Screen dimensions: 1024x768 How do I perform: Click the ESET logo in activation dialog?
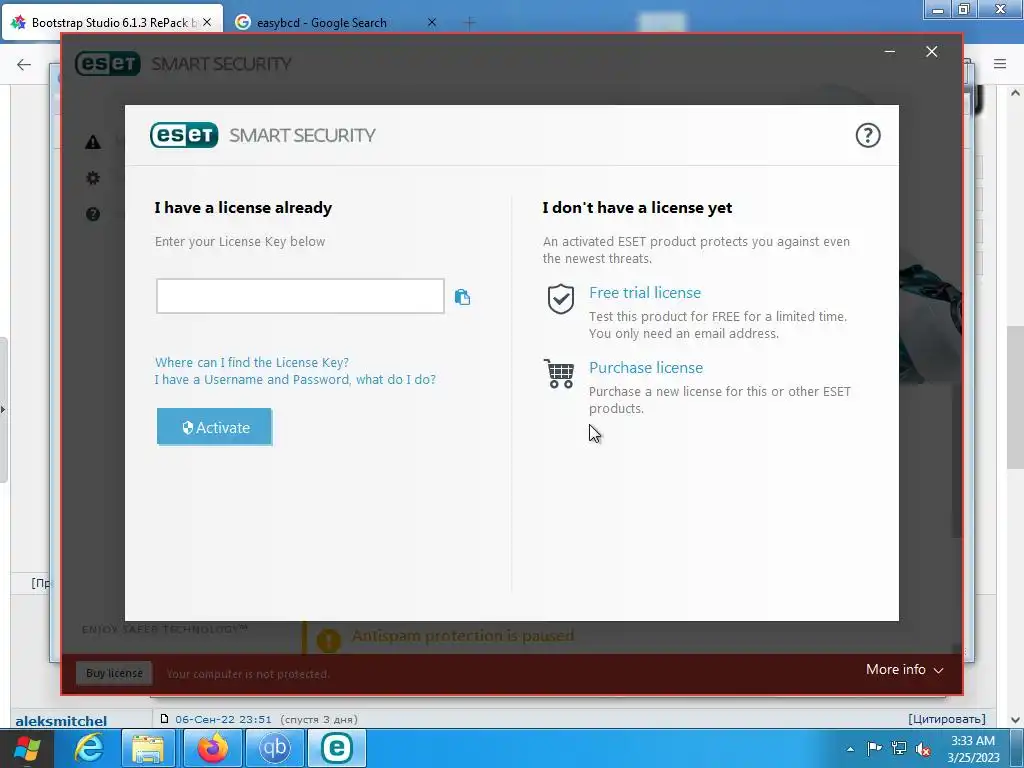[x=184, y=135]
